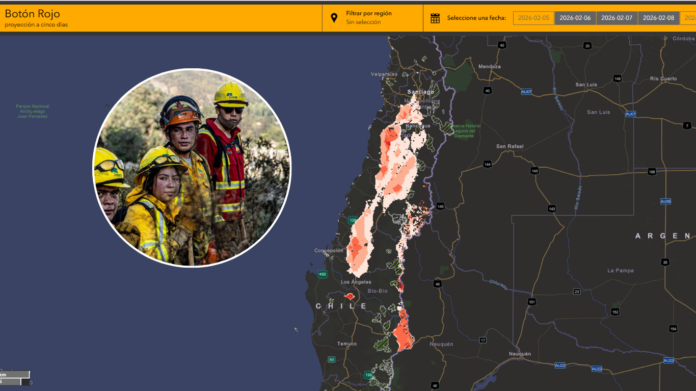The height and width of the screenshot is (391, 696).
Task: Click the green route 126 shield on the Chilean coast
Action: 352,220
